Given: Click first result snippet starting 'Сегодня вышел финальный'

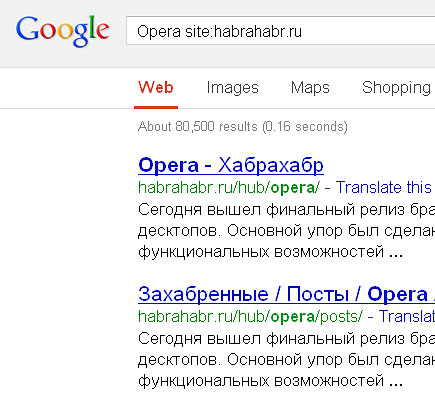Looking at the screenshot, I should (x=286, y=231).
